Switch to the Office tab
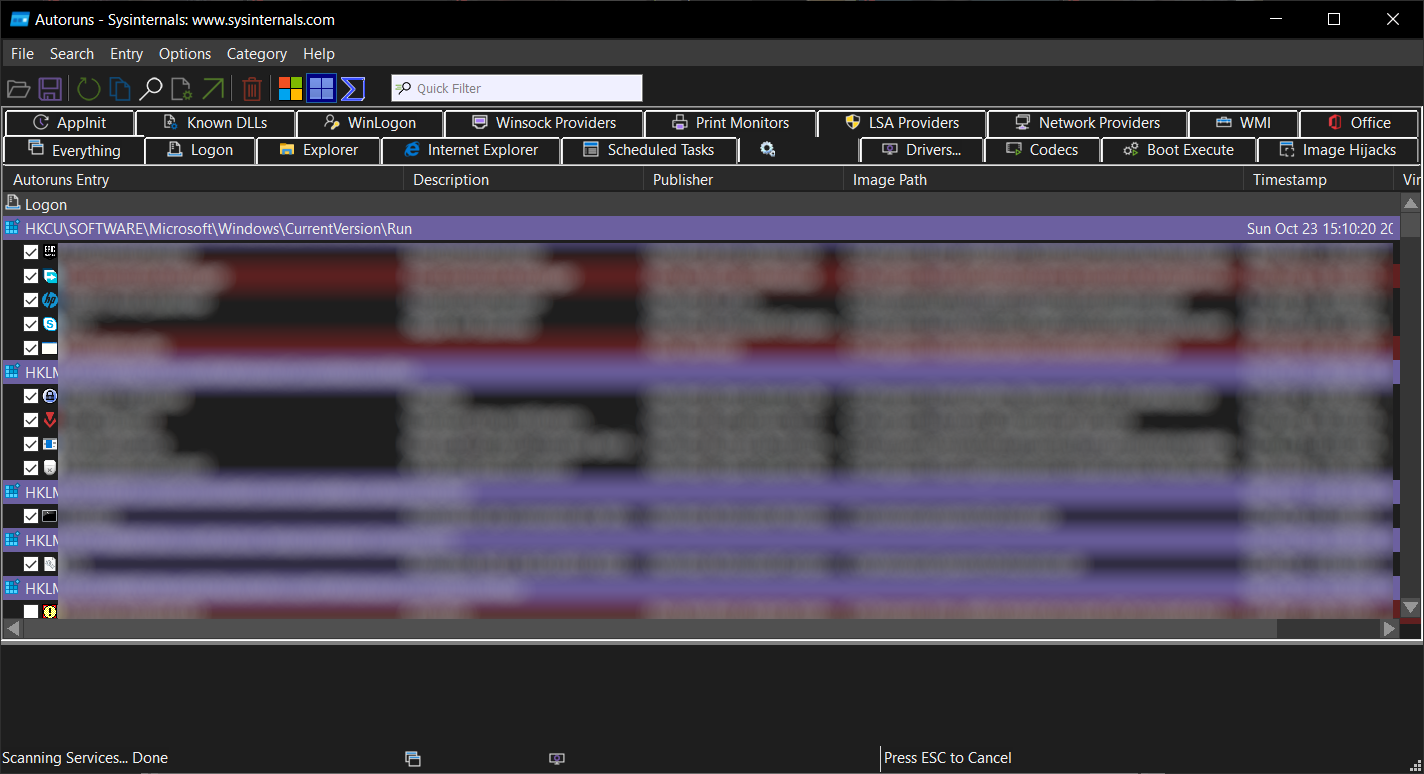The width and height of the screenshot is (1424, 774). pyautogui.click(x=1359, y=123)
